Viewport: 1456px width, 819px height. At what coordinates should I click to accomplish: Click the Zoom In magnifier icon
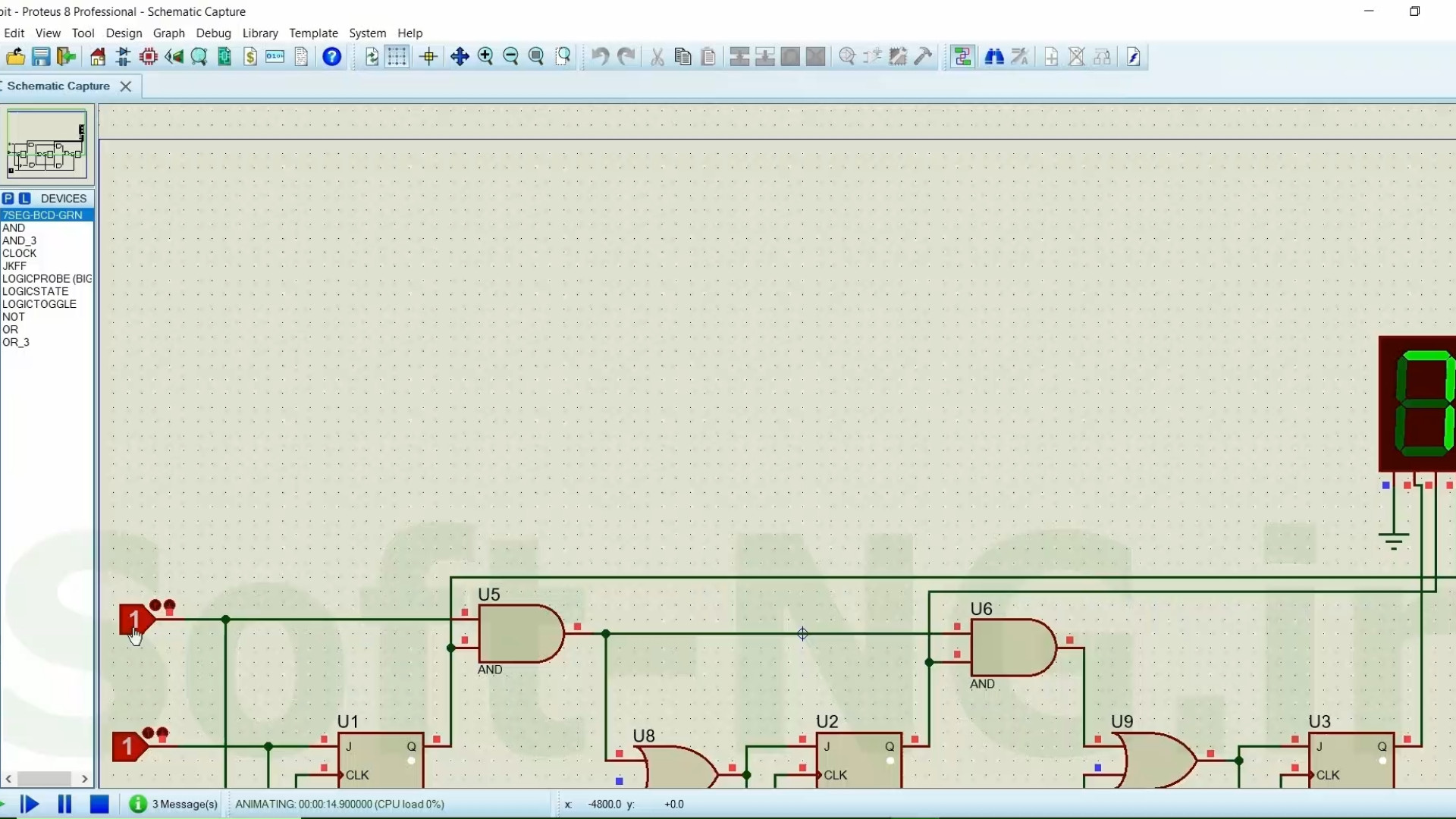[485, 57]
